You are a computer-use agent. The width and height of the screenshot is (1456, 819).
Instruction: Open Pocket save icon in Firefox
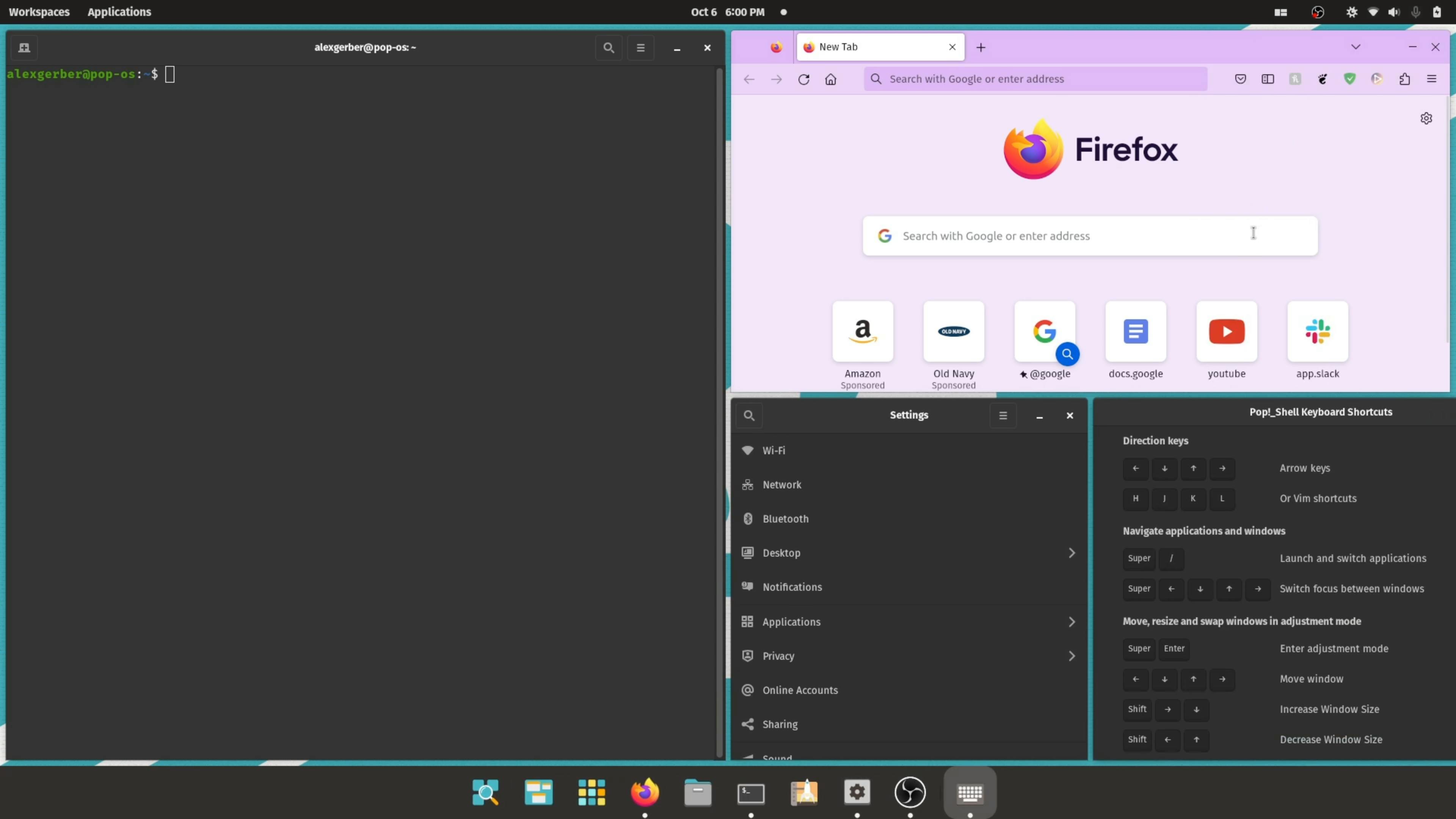point(1240,79)
